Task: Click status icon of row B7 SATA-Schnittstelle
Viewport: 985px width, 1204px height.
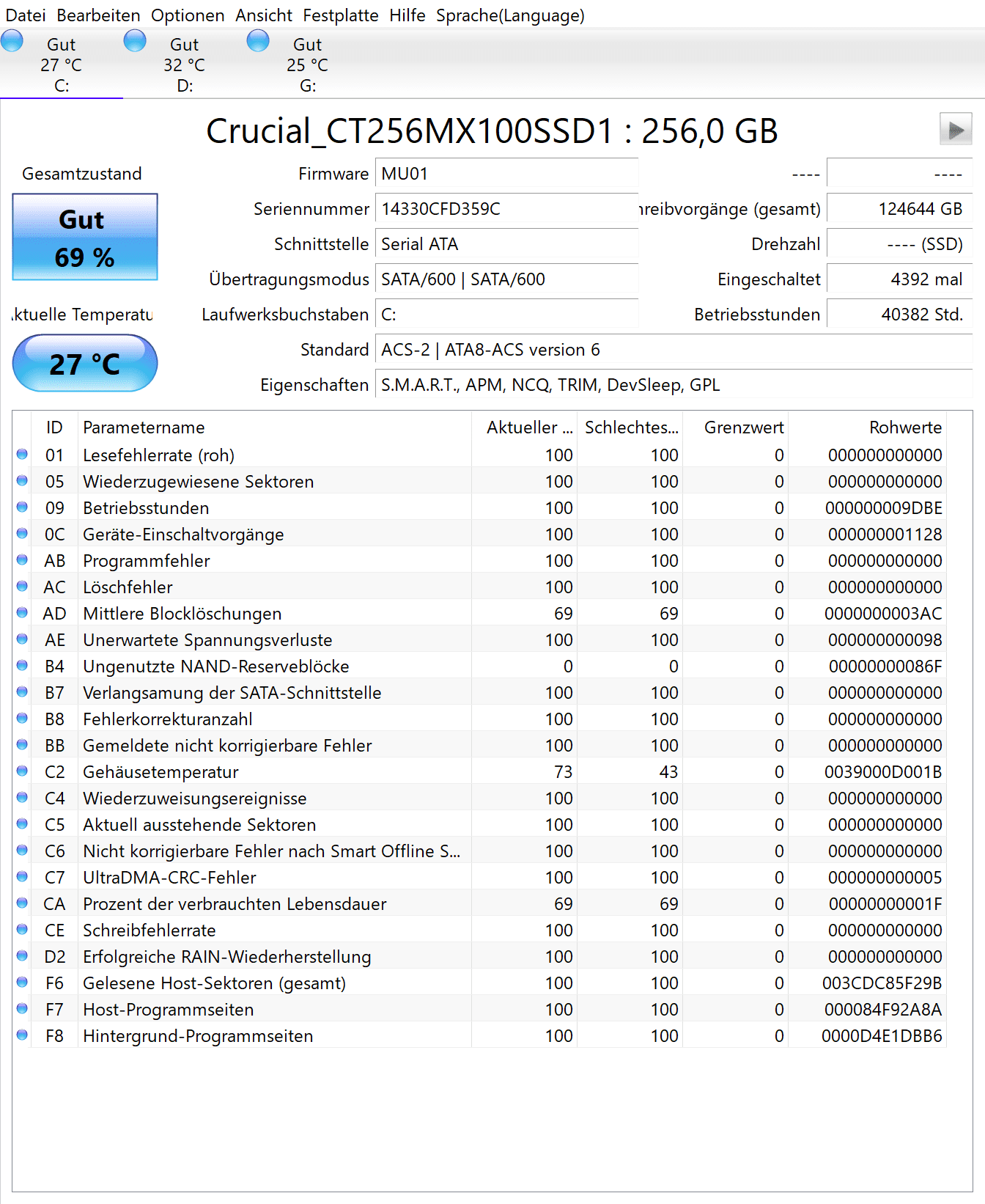Action: pyautogui.click(x=22, y=692)
